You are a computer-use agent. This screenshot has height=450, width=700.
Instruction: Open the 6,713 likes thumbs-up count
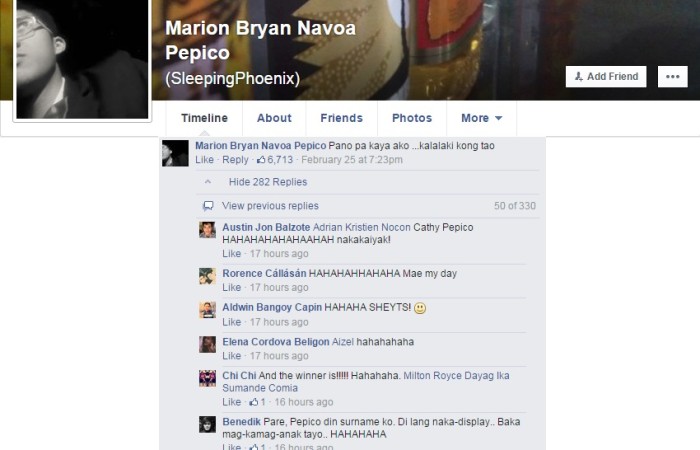click(275, 160)
